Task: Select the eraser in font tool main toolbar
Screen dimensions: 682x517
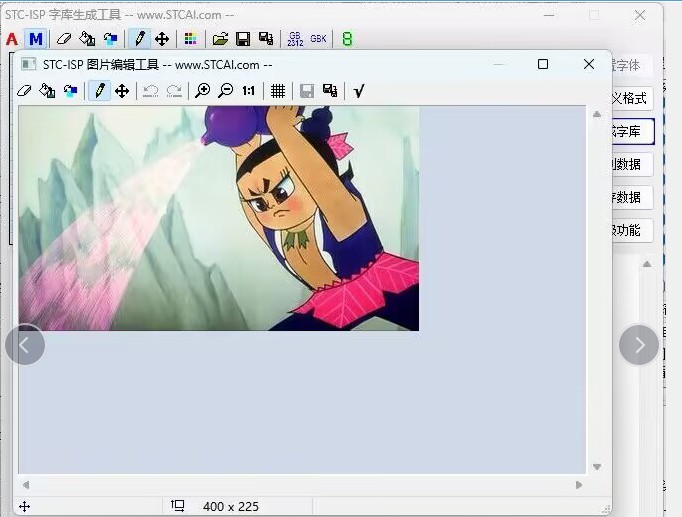Action: pos(64,39)
